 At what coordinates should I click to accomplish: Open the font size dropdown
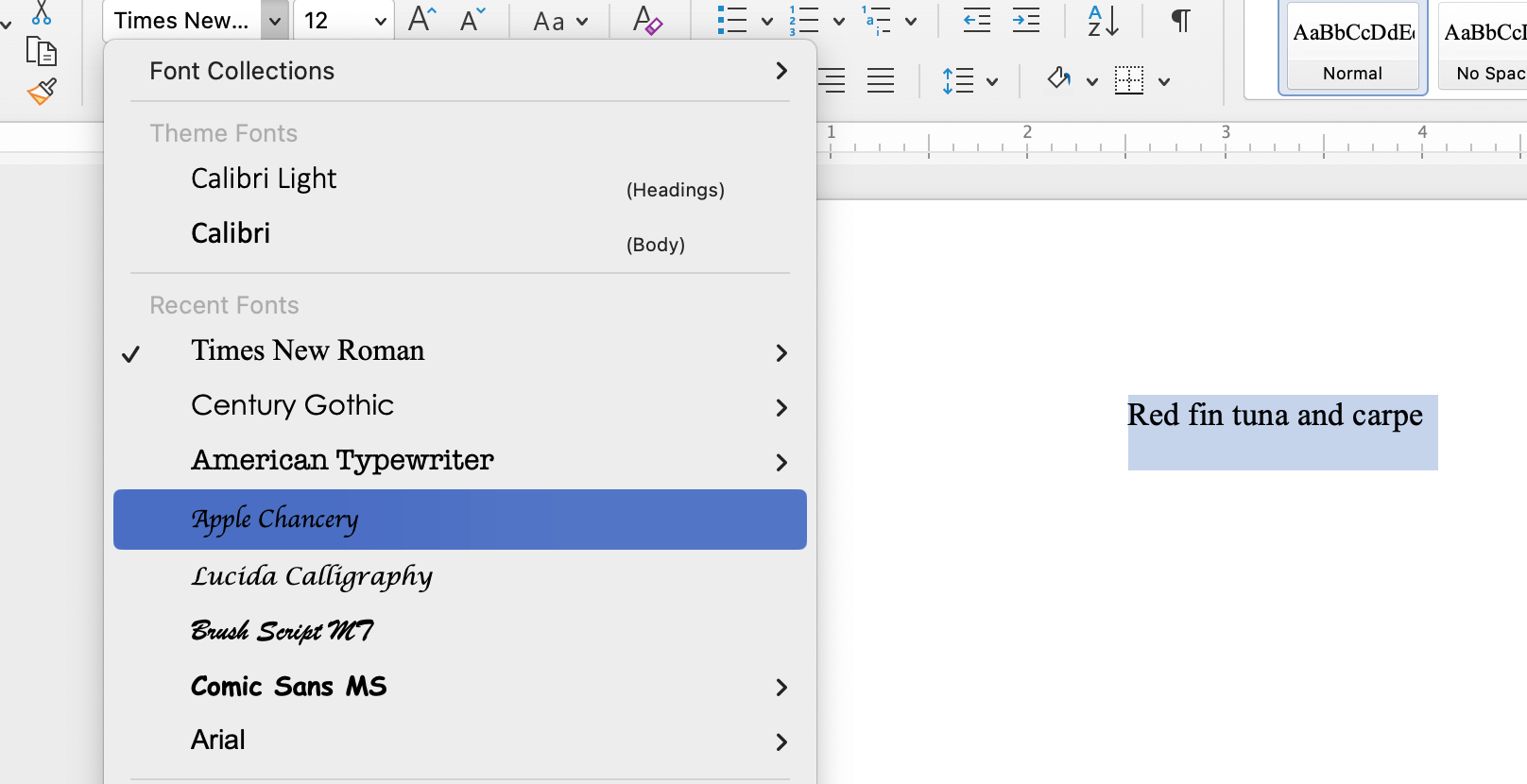pos(380,21)
